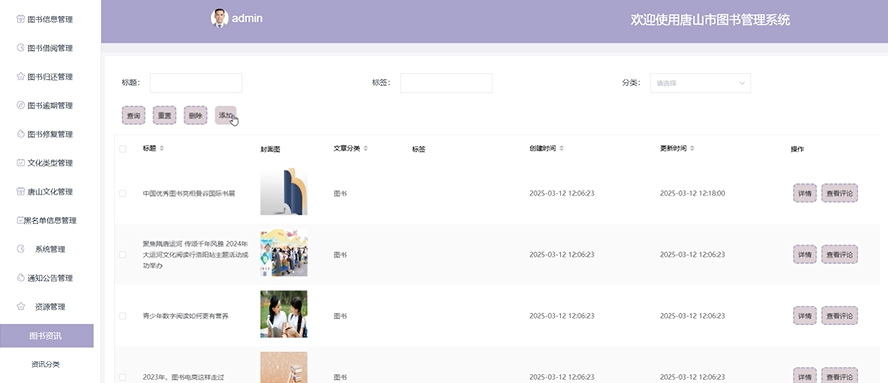Select the 图书资讯 submenu item
888x383 pixels.
tap(46, 335)
